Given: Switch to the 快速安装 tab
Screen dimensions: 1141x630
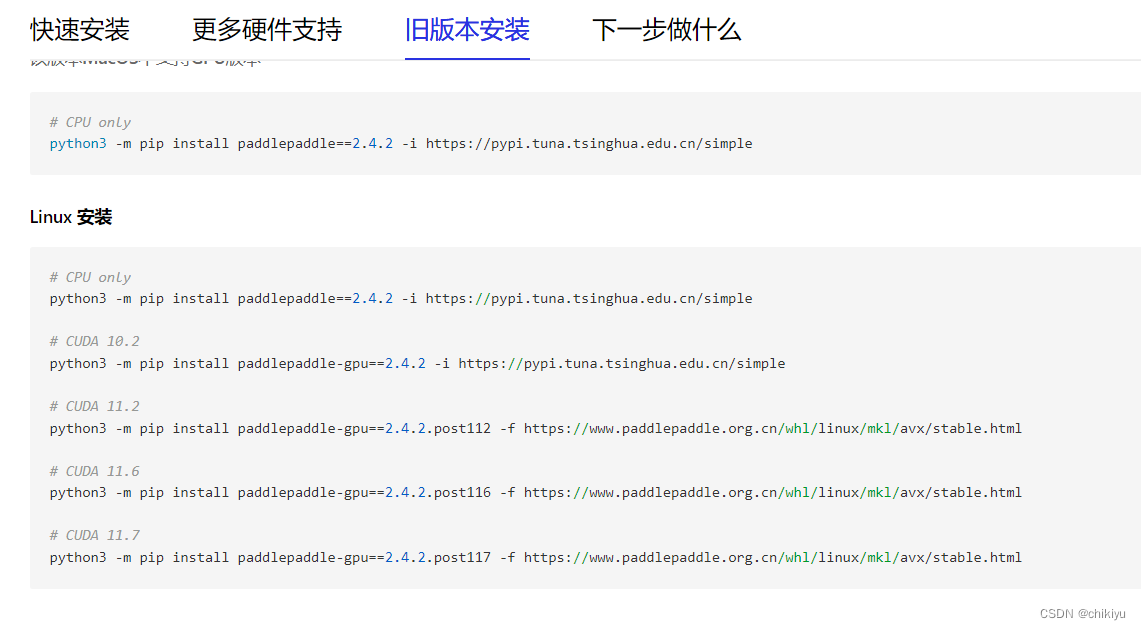Looking at the screenshot, I should 80,30.
